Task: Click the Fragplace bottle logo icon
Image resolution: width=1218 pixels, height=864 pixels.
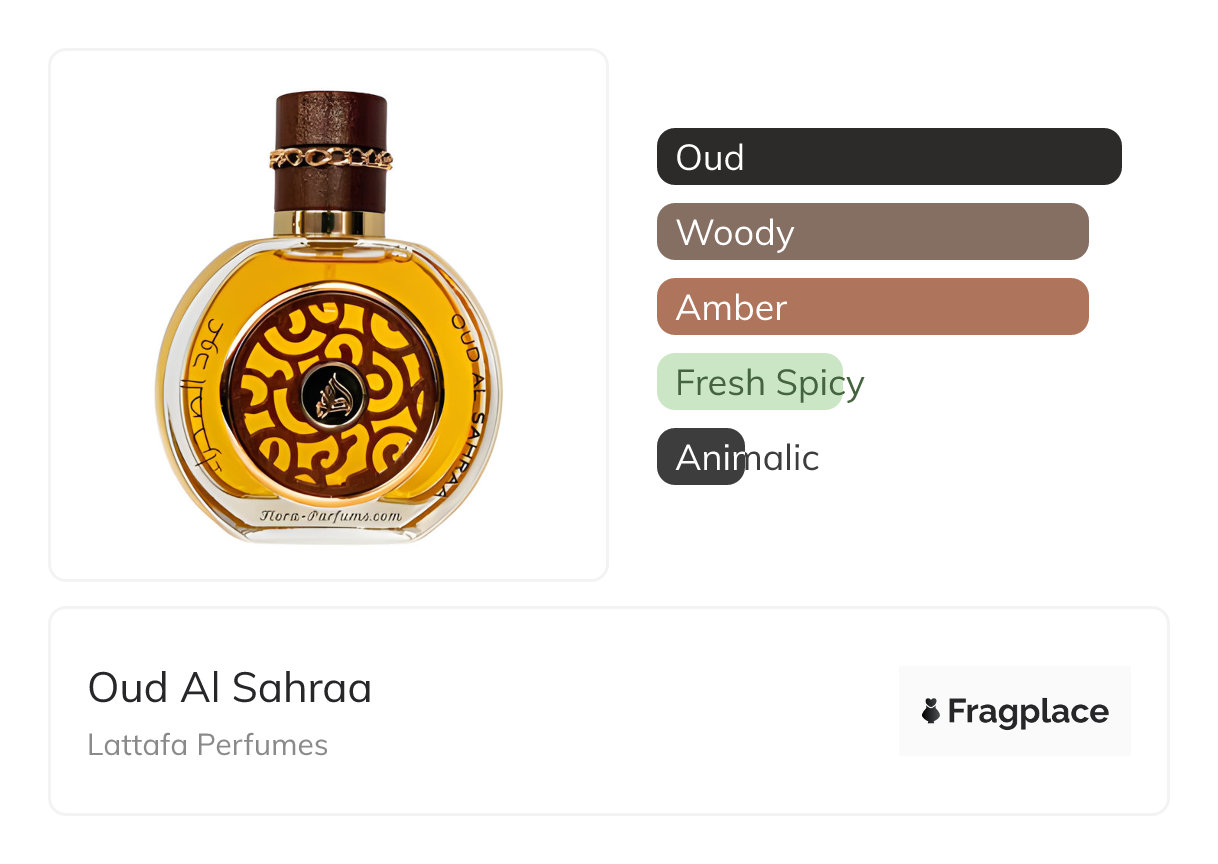Action: pos(931,711)
